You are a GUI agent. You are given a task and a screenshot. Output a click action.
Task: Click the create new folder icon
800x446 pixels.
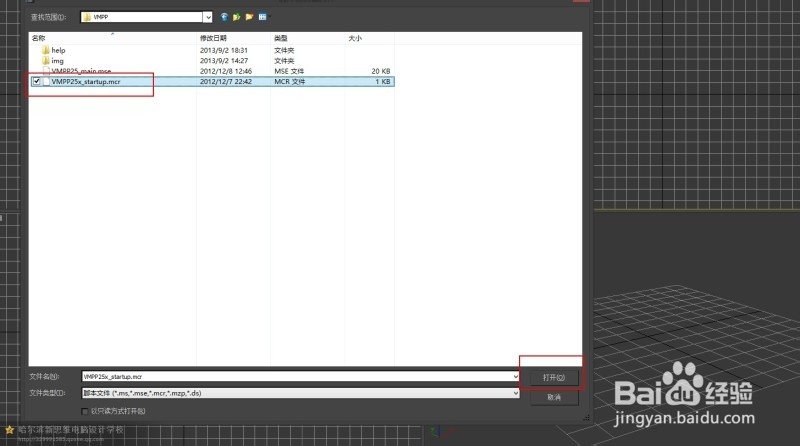(249, 17)
